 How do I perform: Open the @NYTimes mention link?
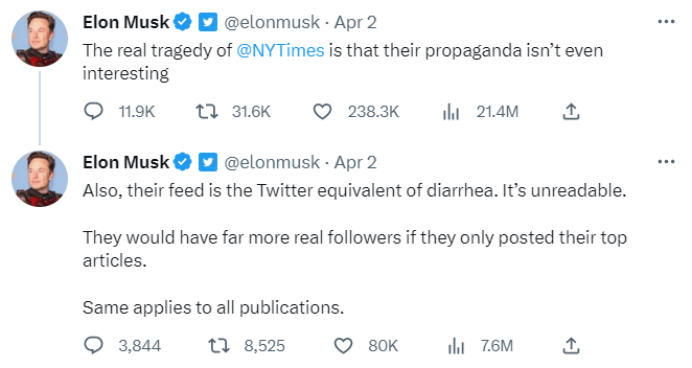click(x=280, y=50)
